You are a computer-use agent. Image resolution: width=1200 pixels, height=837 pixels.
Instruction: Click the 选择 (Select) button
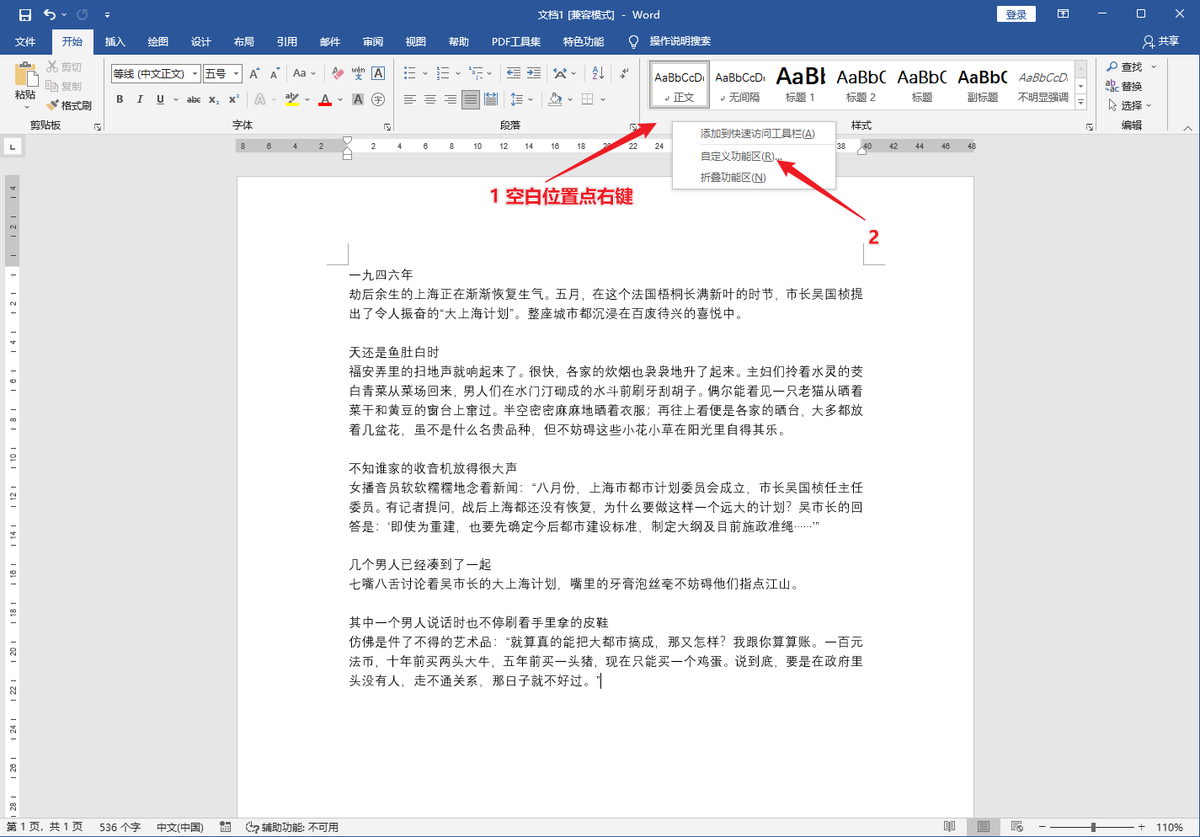[1130, 105]
